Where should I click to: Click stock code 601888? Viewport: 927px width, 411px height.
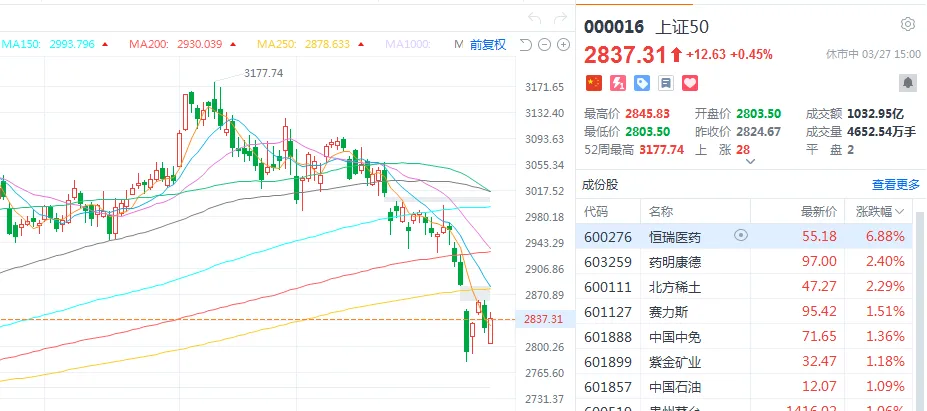(x=608, y=337)
